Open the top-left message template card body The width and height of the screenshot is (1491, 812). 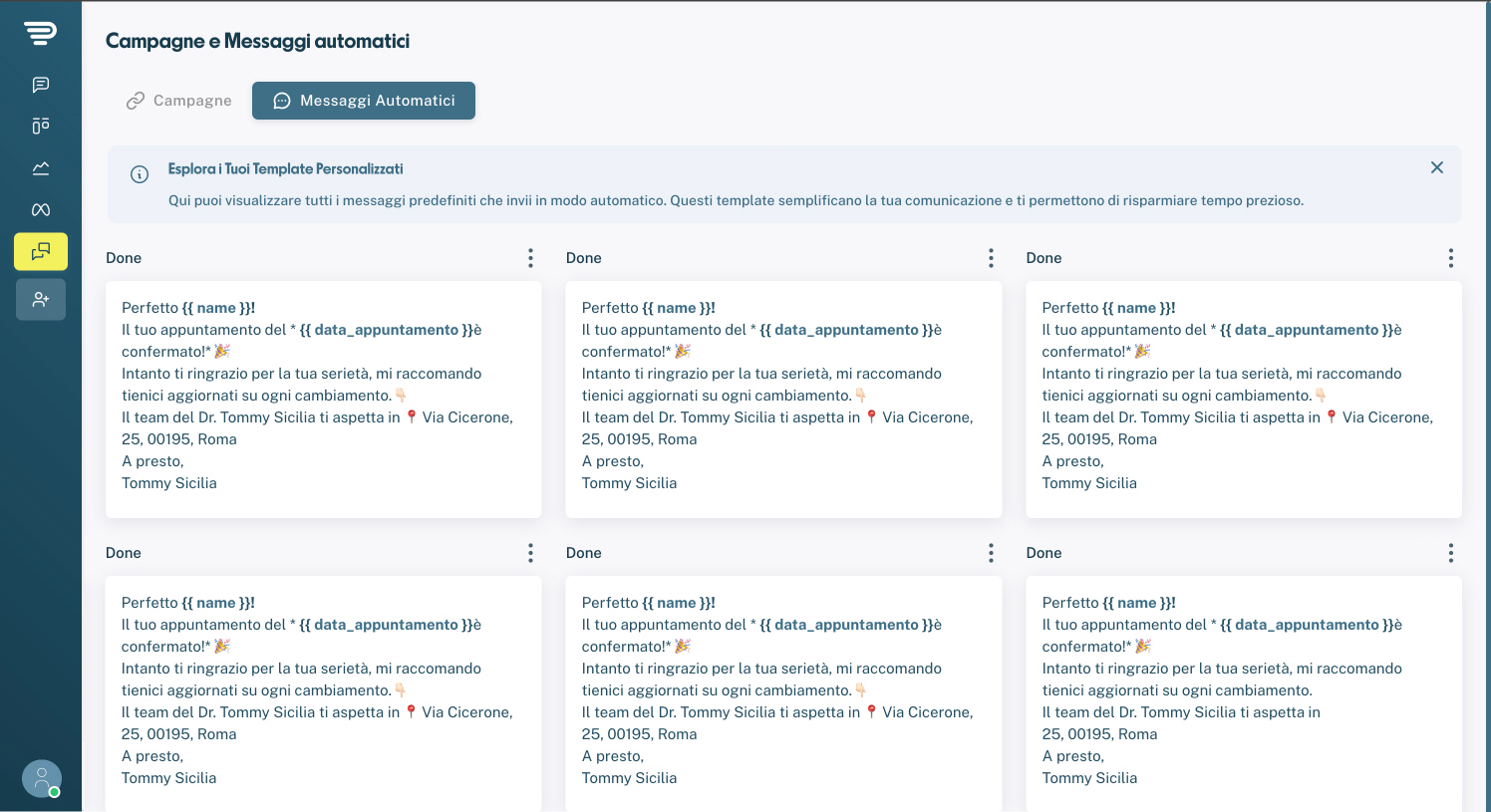324,400
